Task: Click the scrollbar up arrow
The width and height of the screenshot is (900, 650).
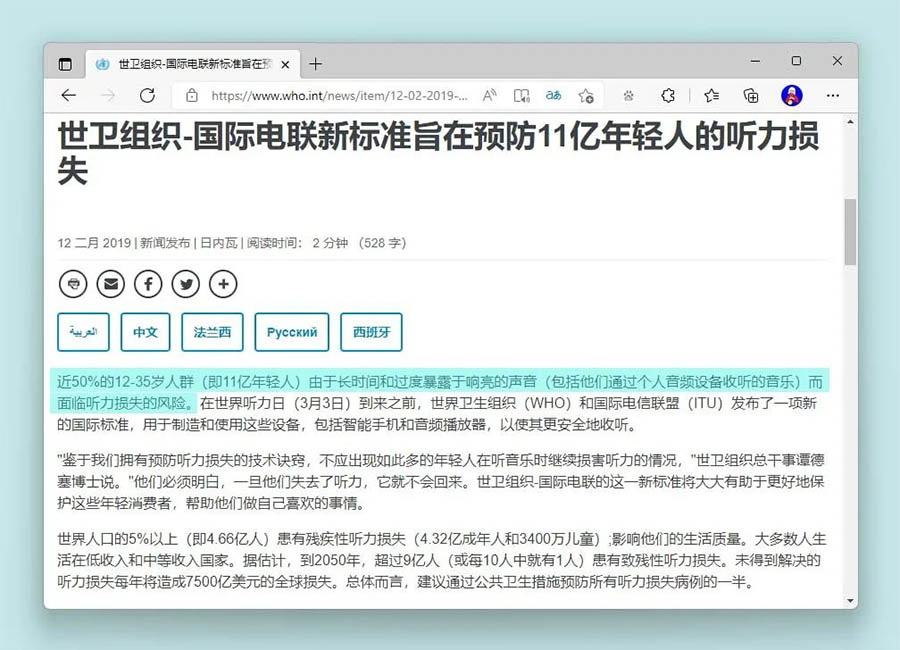Action: click(x=850, y=122)
